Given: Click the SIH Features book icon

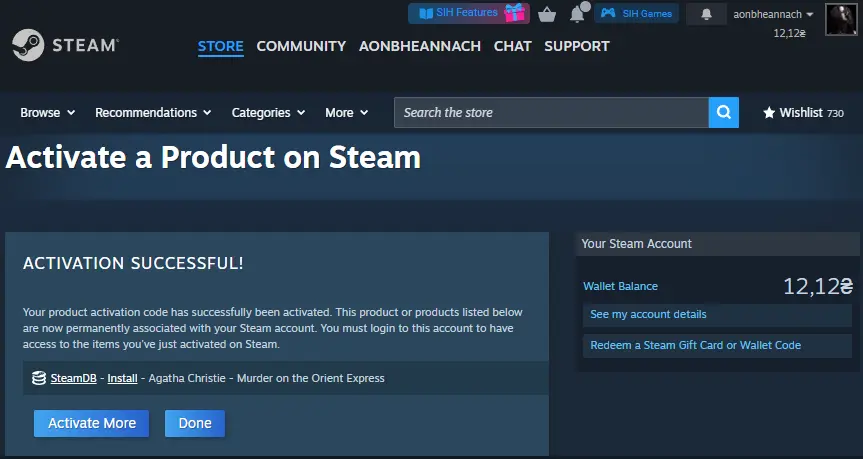Looking at the screenshot, I should [x=426, y=13].
